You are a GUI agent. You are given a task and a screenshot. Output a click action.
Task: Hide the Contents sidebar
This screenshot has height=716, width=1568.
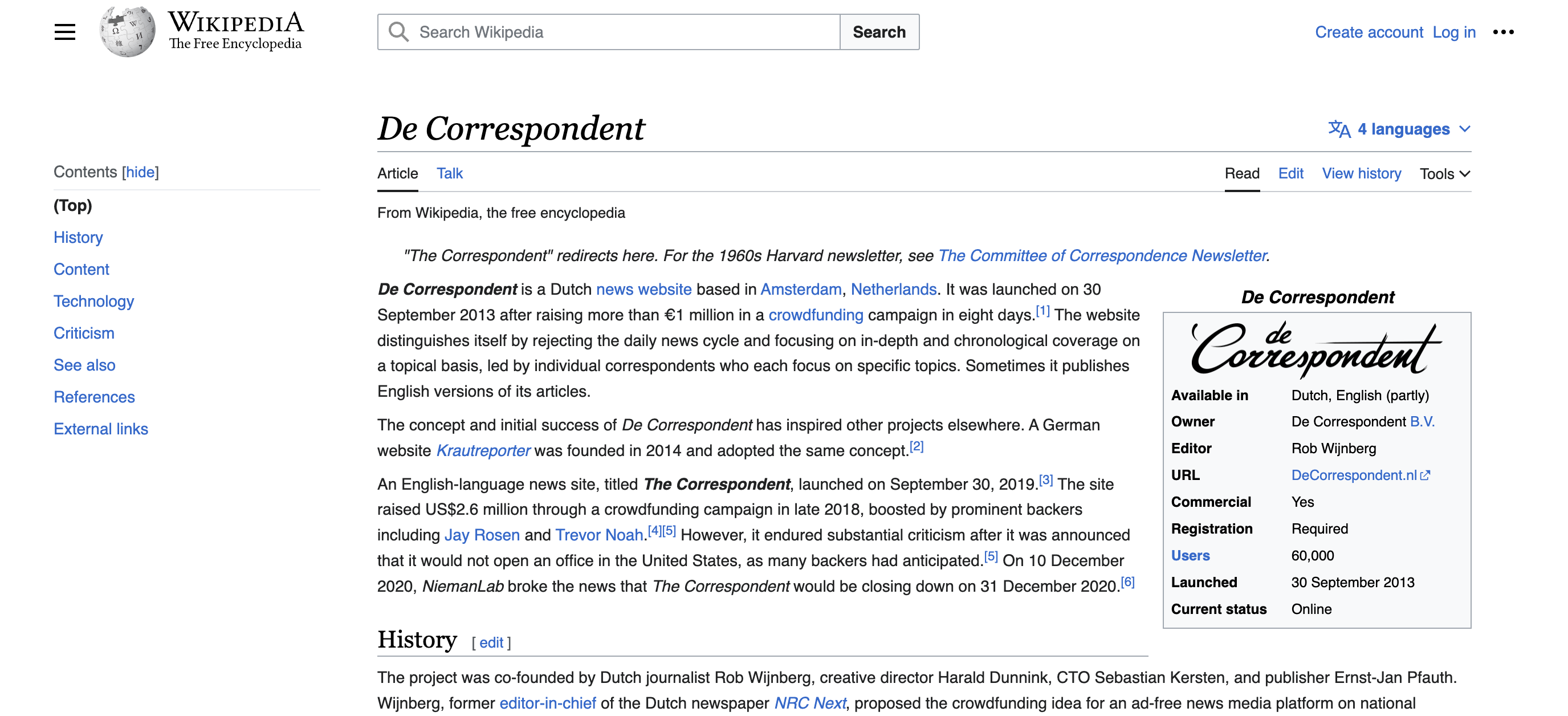(141, 172)
